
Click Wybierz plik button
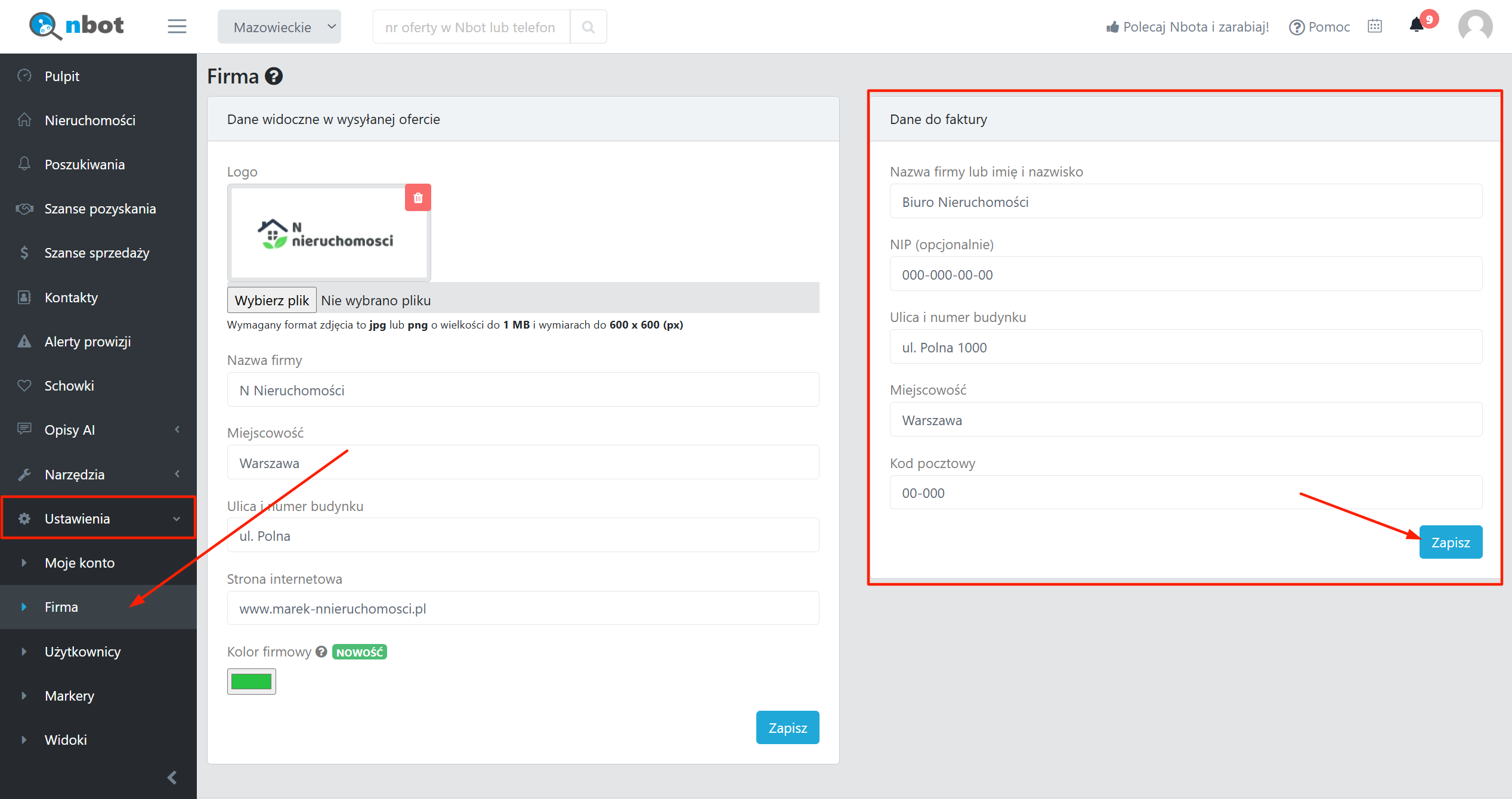coord(272,301)
